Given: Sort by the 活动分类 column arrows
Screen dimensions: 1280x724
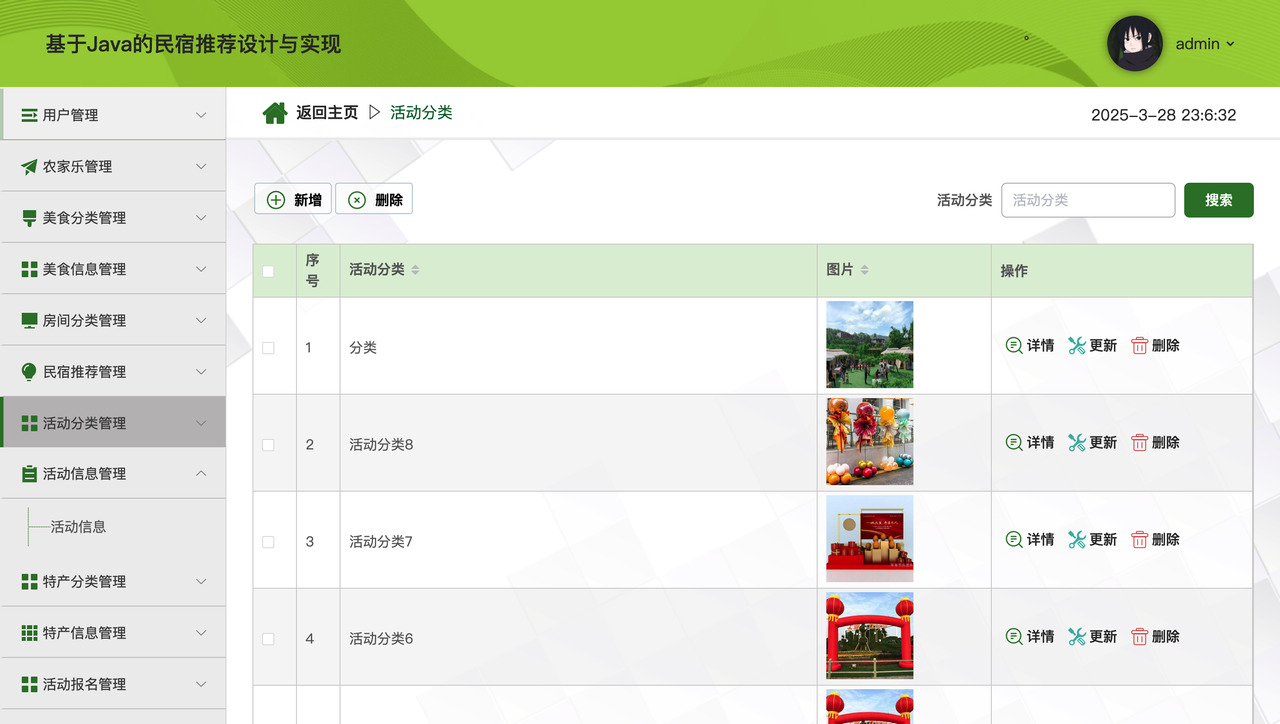Looking at the screenshot, I should [415, 270].
